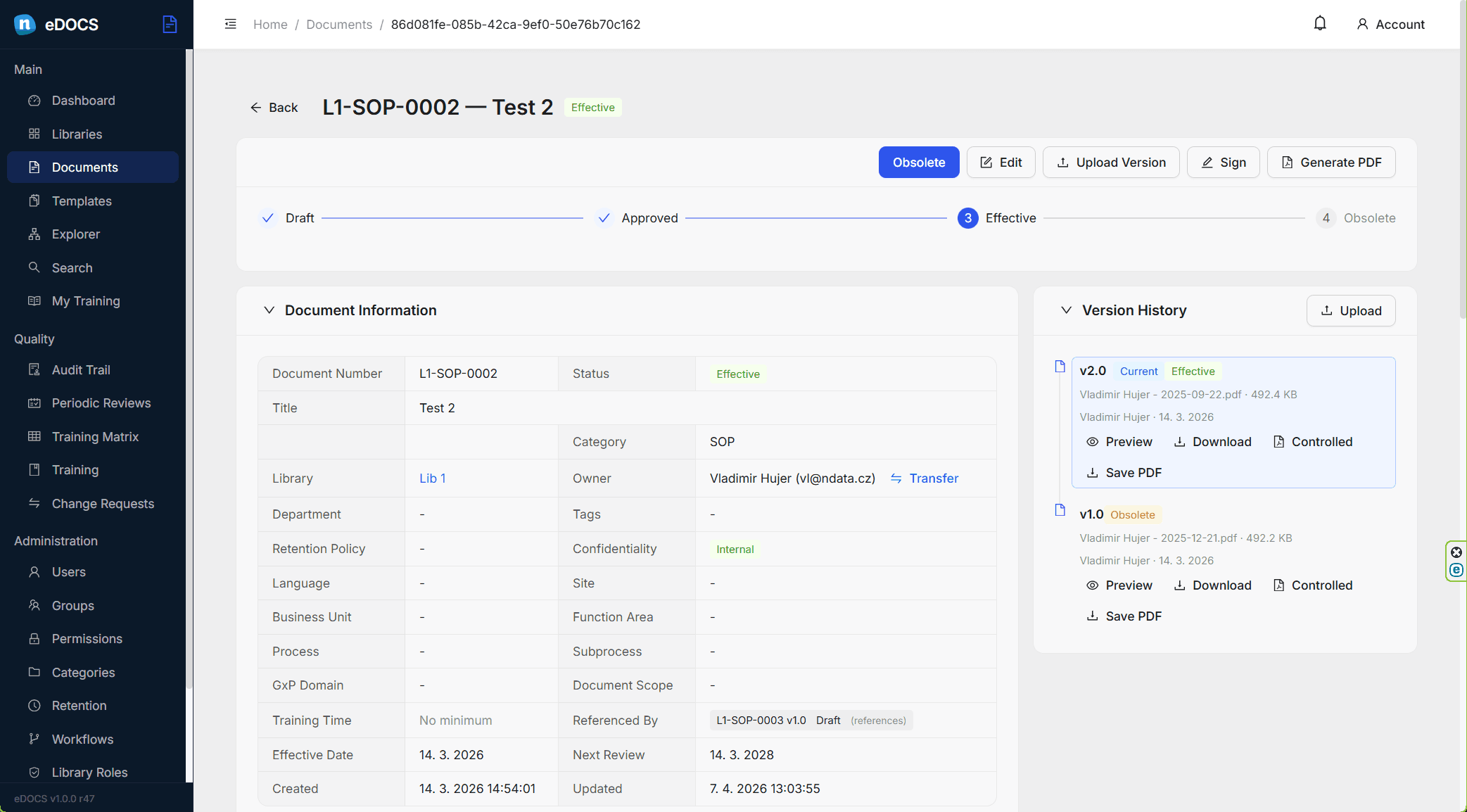Click Generate PDF button
Viewport: 1467px width, 812px height.
1331,163
